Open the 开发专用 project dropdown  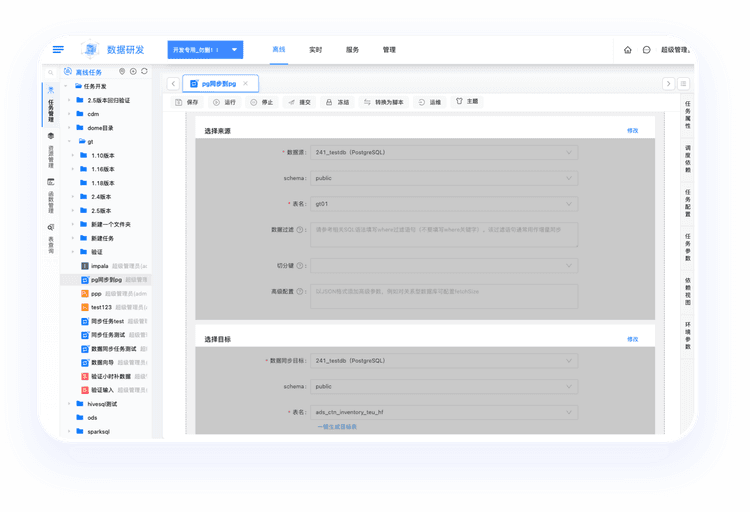click(x=205, y=49)
